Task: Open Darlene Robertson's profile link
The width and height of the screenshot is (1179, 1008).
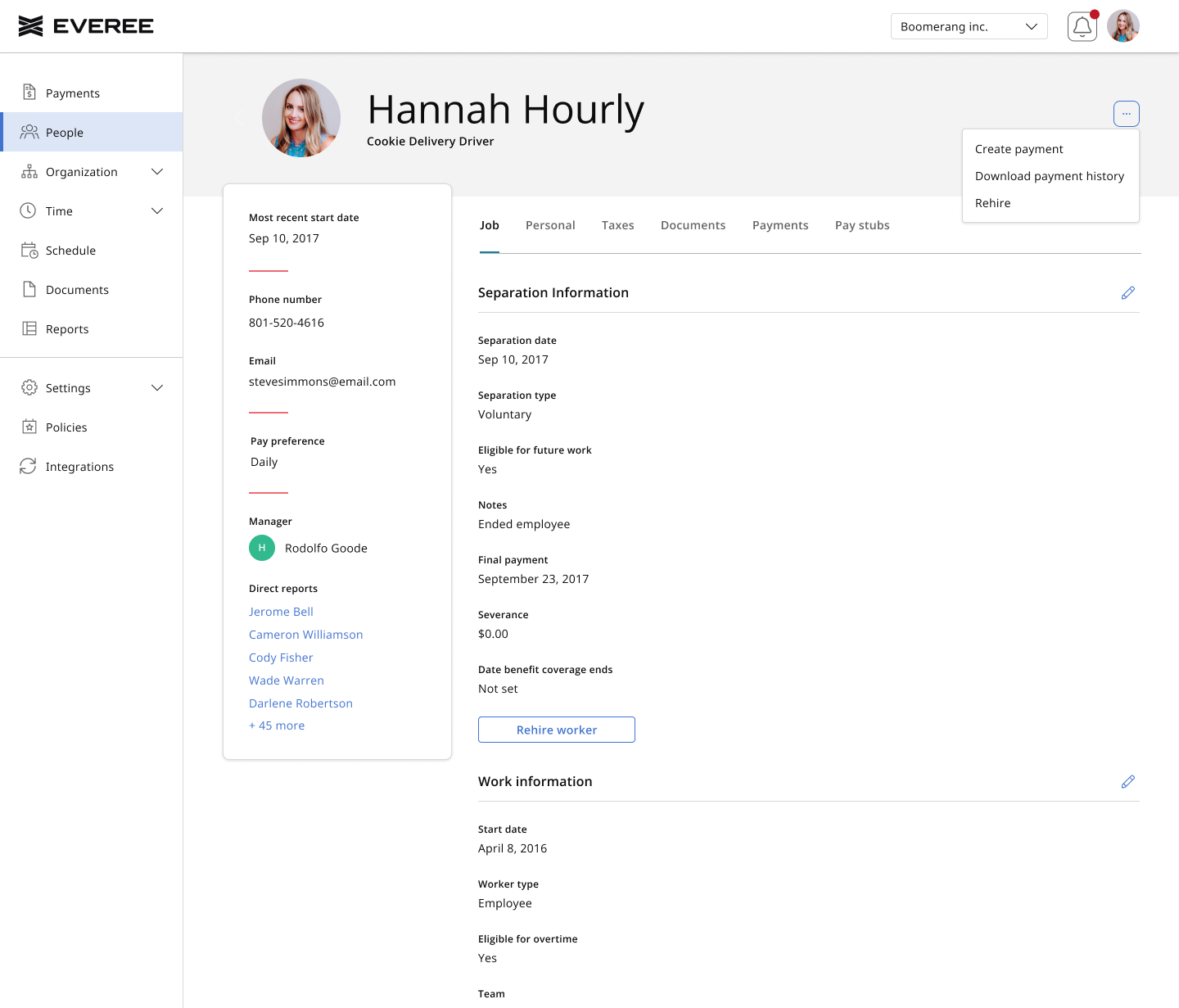Action: click(301, 703)
